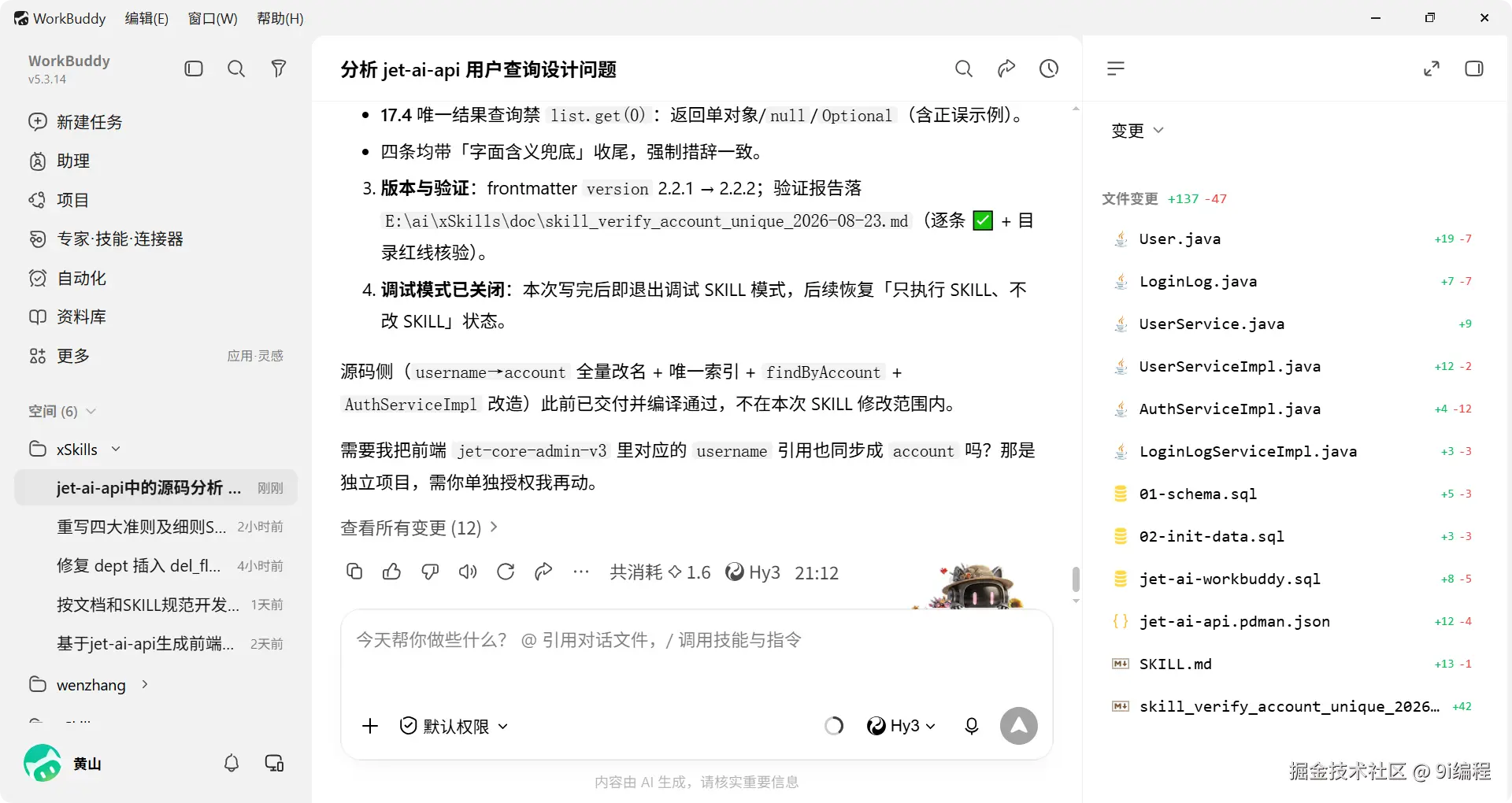Viewport: 1512px width, 803px height.
Task: Open the 编辑(E) menu
Action: pyautogui.click(x=146, y=18)
